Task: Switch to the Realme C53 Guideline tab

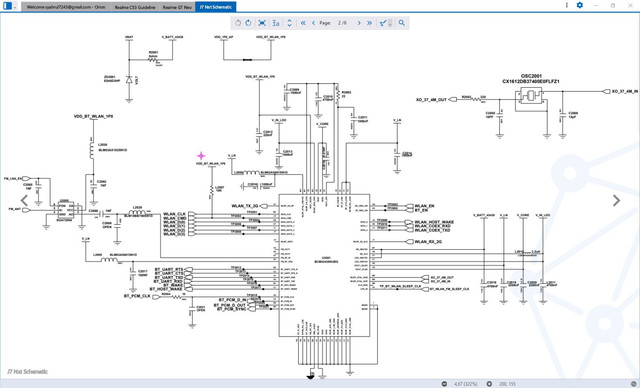Action: tap(135, 7)
